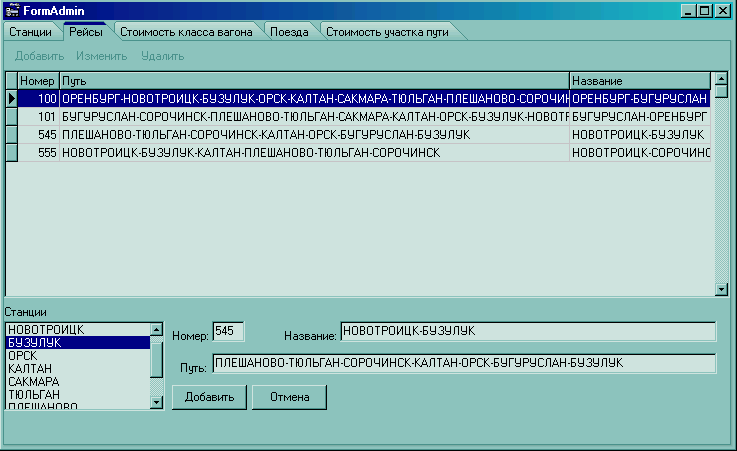Click the Номер column header
Viewport: 737px width, 451px height.
point(39,81)
